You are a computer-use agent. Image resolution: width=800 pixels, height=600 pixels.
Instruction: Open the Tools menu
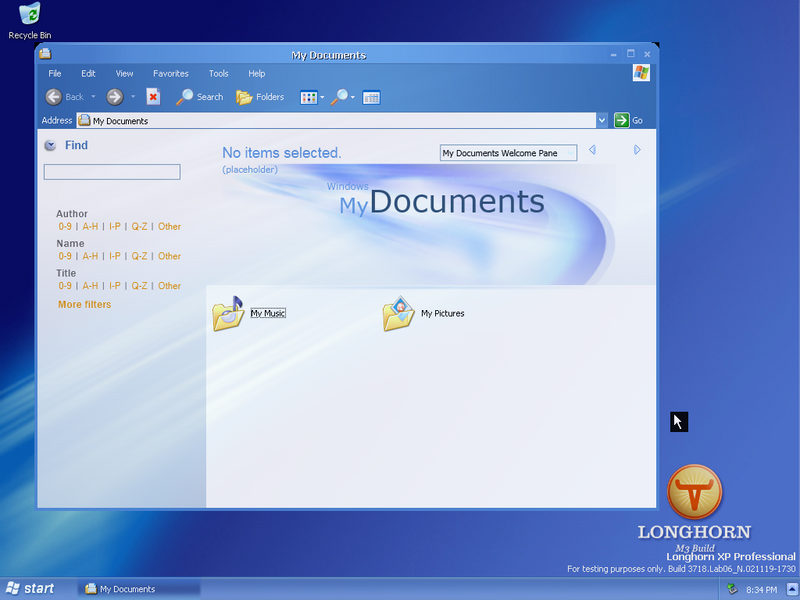(x=218, y=74)
